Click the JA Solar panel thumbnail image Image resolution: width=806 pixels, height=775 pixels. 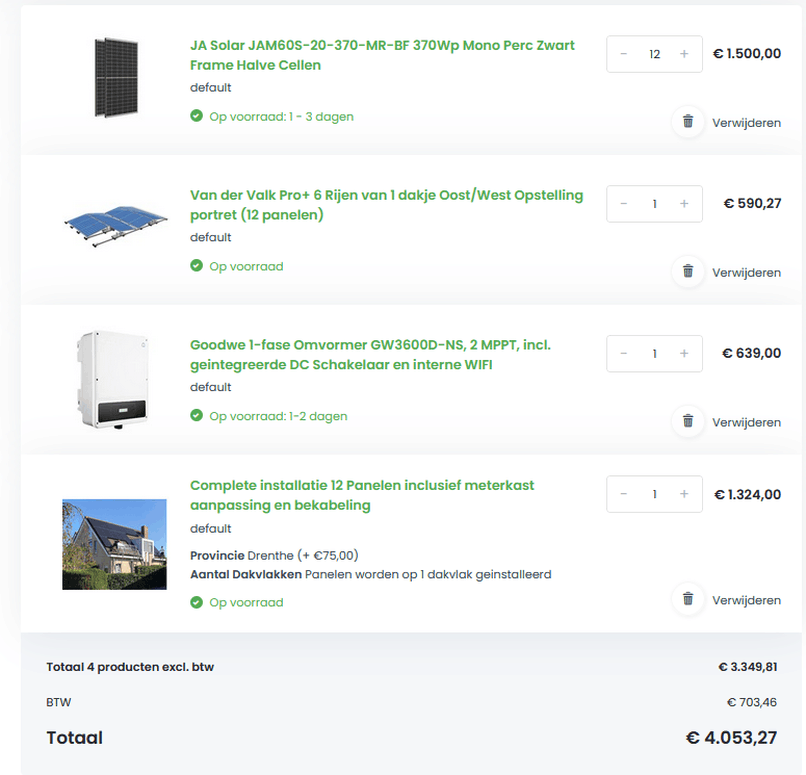114,76
